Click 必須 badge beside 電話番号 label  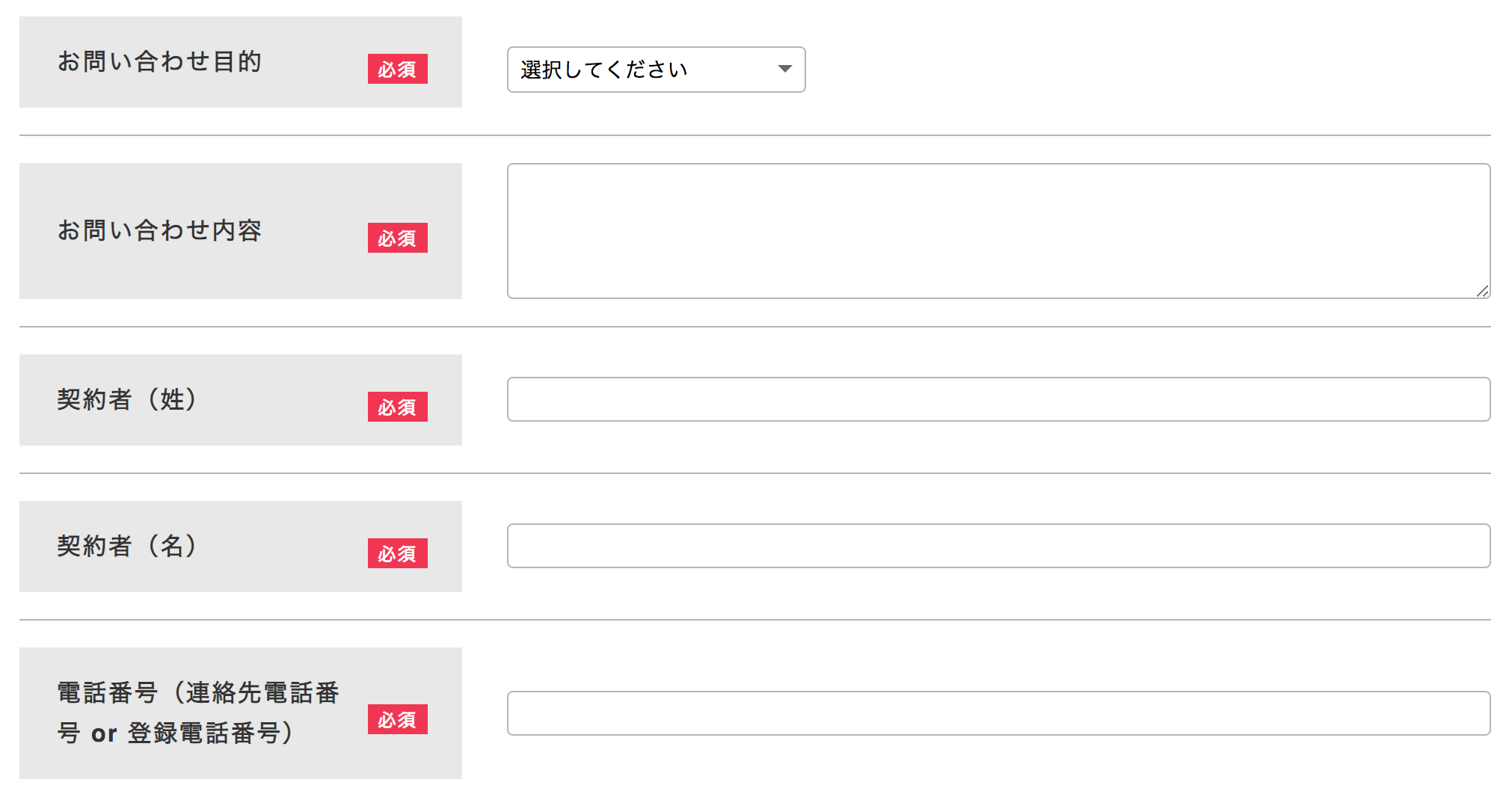pyautogui.click(x=397, y=719)
